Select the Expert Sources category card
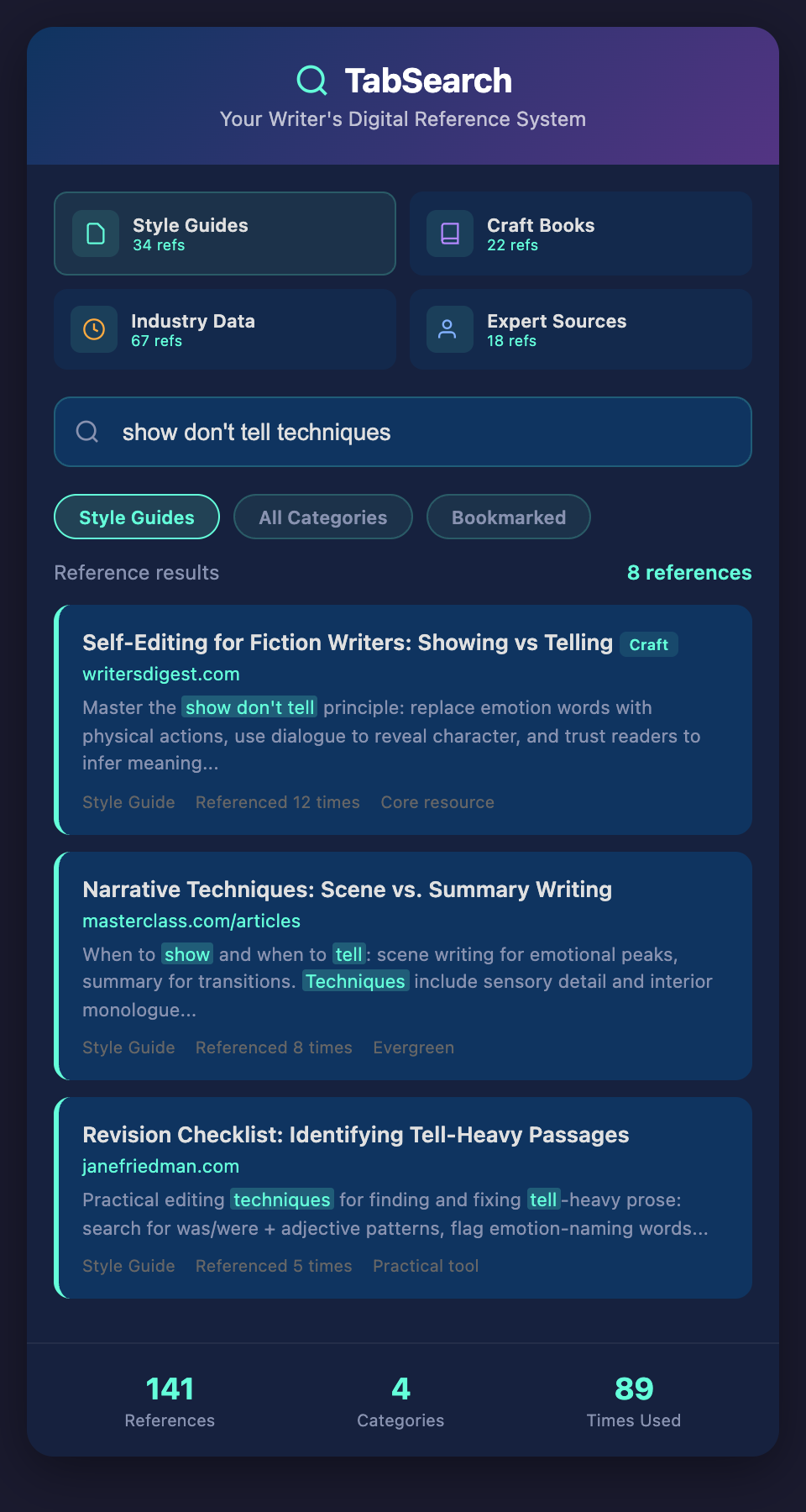The height and width of the screenshot is (1512, 806). pos(580,329)
